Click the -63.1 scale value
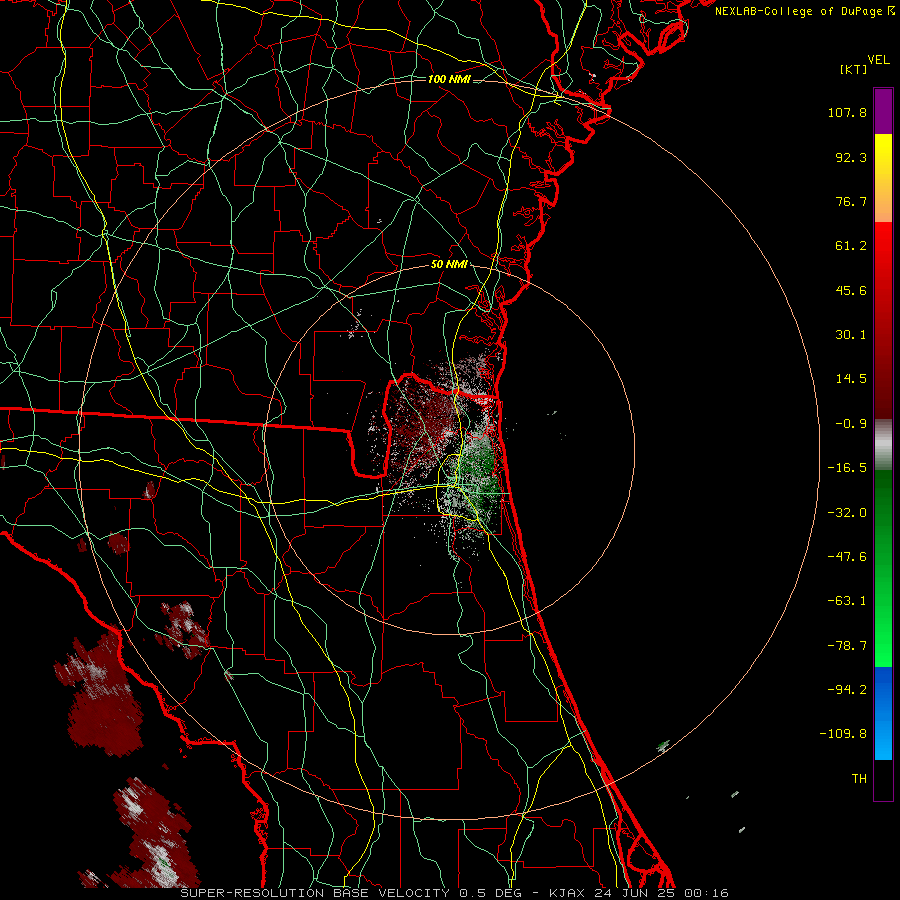Screen dimensions: 900x900 [x=847, y=601]
